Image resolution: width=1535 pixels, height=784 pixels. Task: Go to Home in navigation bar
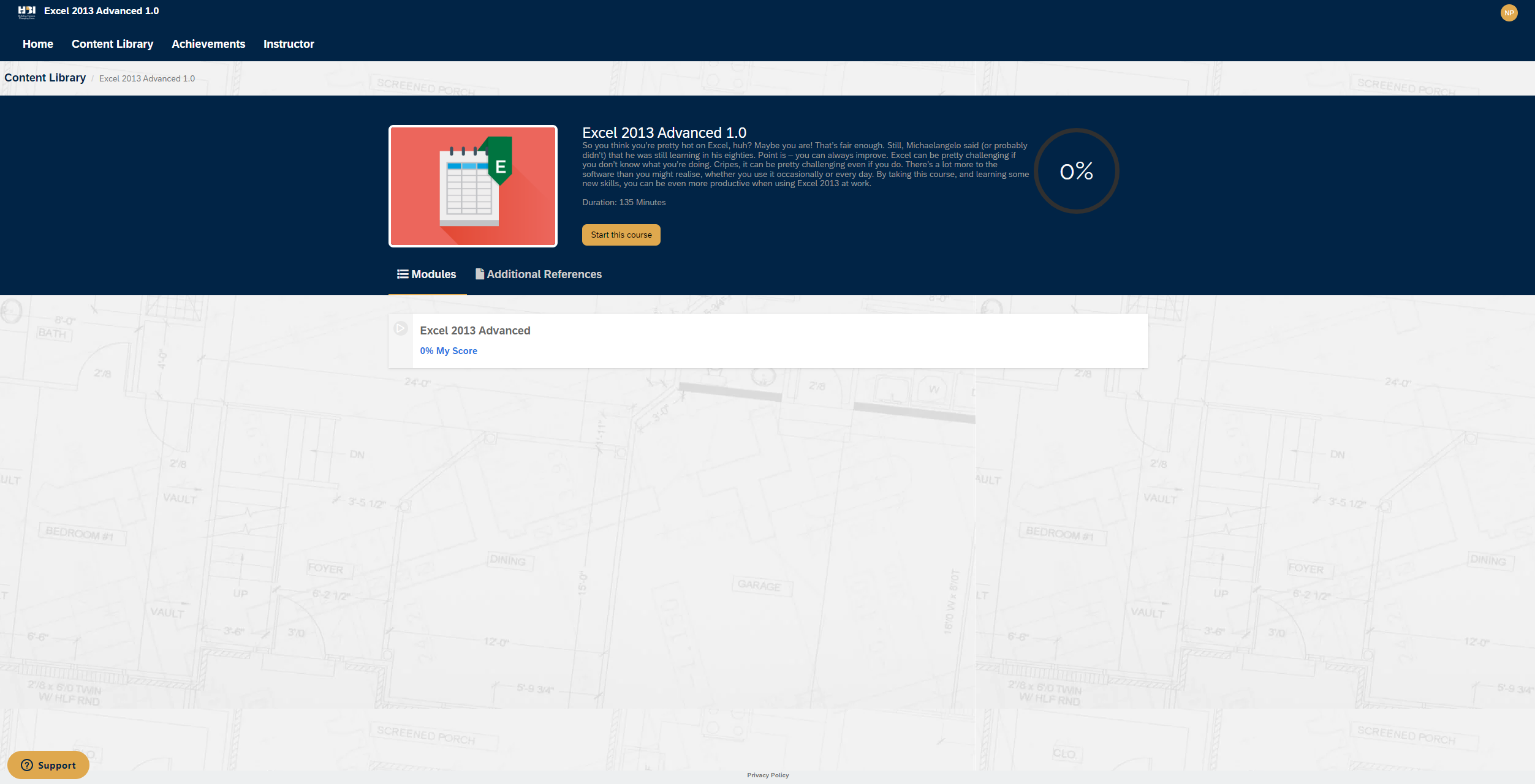pyautogui.click(x=38, y=44)
